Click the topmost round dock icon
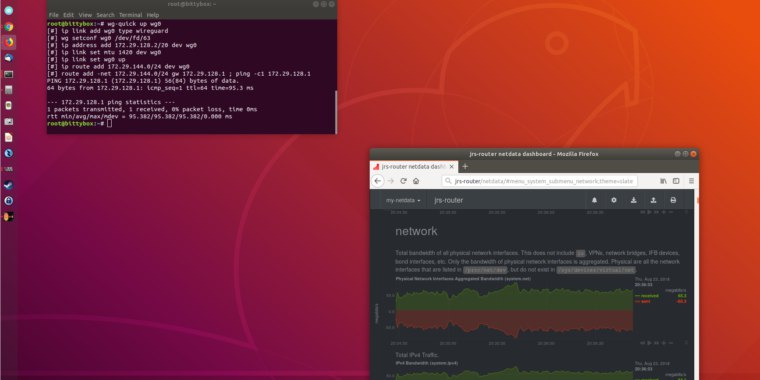Image resolution: width=760 pixels, height=380 pixels. (8, 11)
